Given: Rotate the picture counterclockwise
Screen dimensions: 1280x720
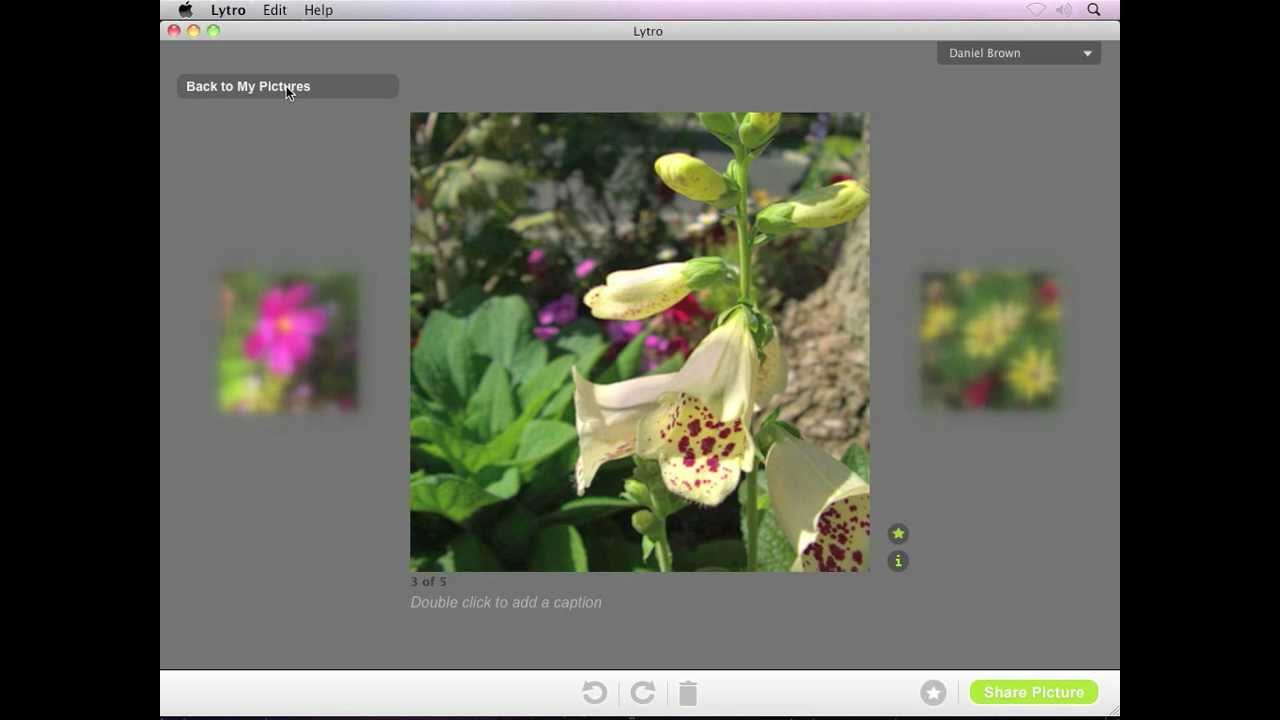Looking at the screenshot, I should point(594,693).
